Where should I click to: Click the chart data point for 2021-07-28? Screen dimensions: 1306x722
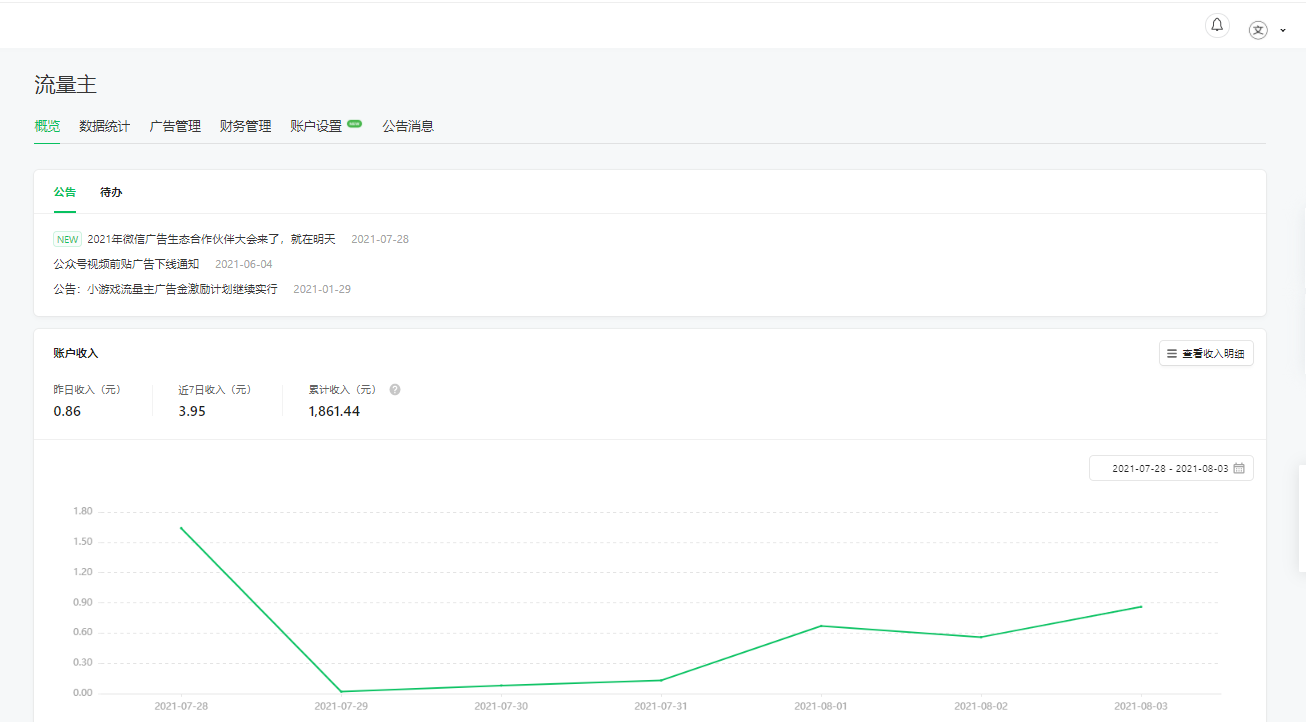[181, 528]
